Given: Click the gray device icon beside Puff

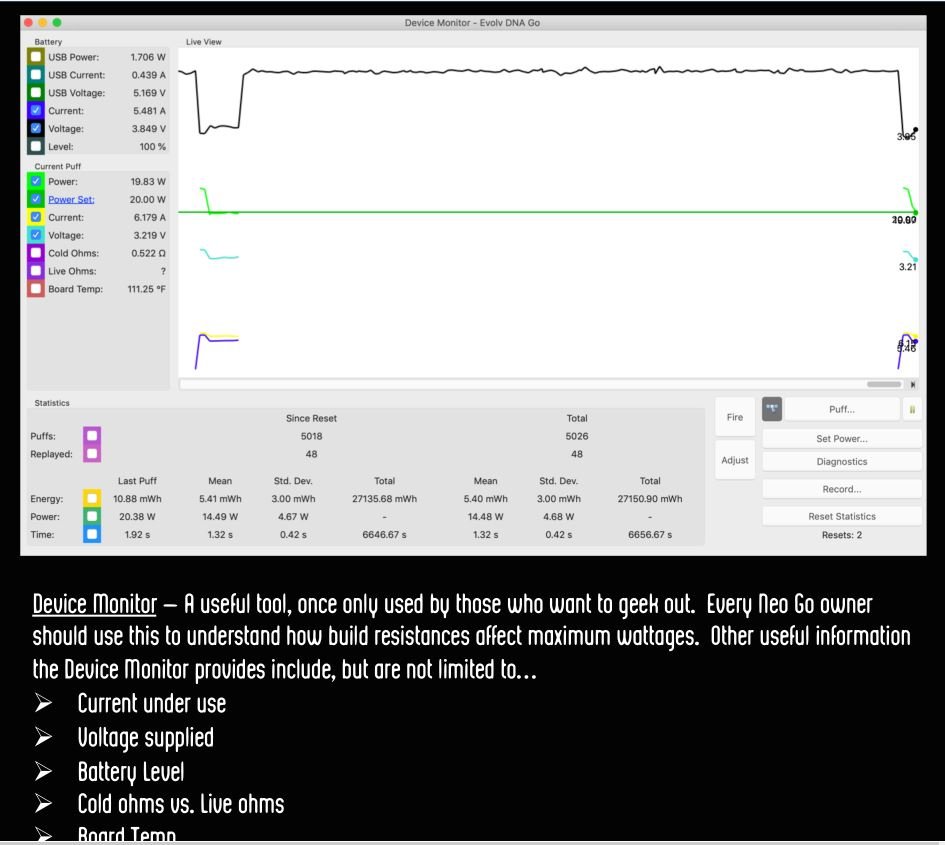Looking at the screenshot, I should (772, 409).
